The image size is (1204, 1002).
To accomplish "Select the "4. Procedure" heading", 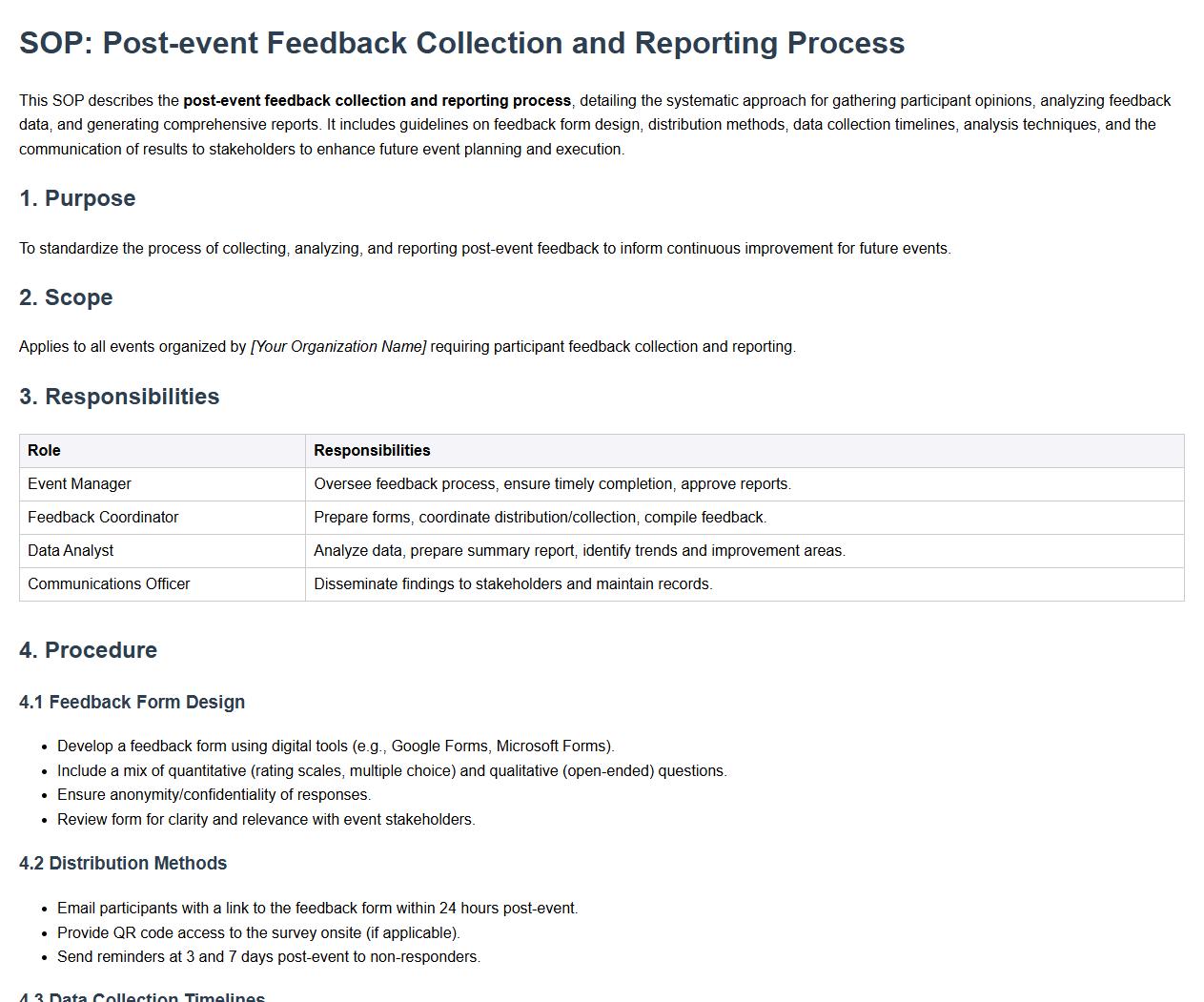I will pos(88,650).
